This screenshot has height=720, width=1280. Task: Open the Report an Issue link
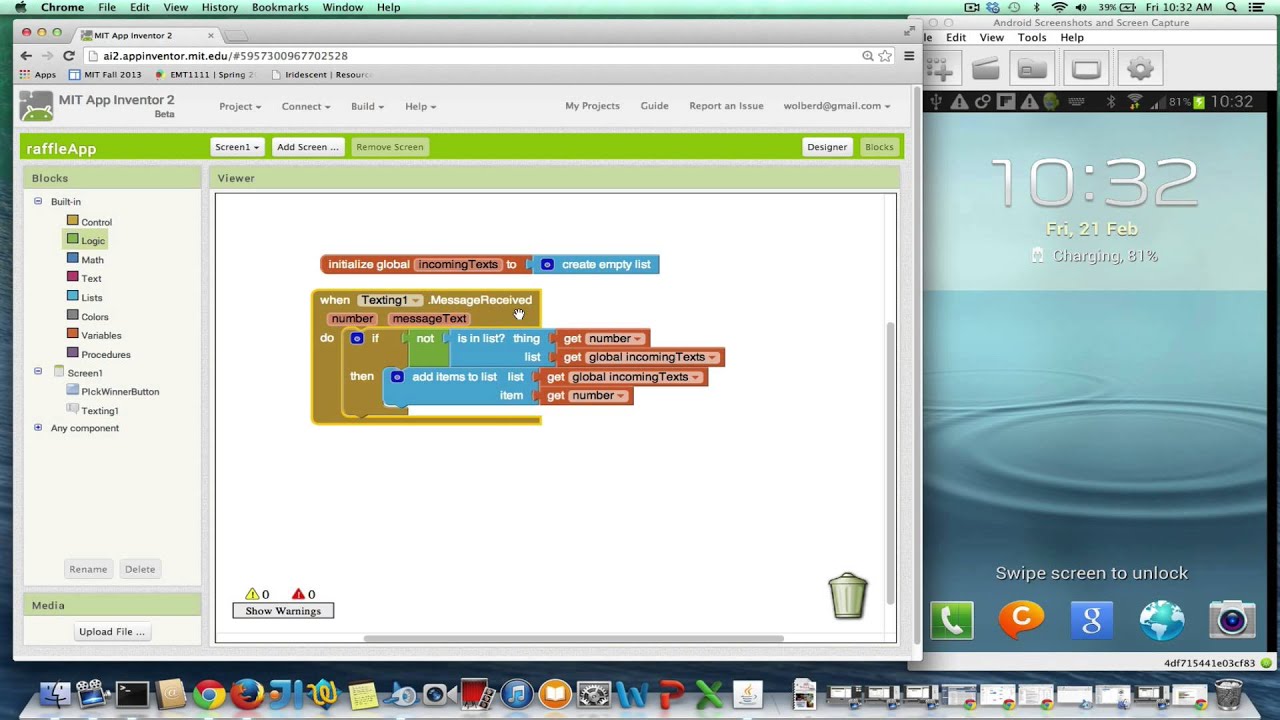tap(726, 106)
